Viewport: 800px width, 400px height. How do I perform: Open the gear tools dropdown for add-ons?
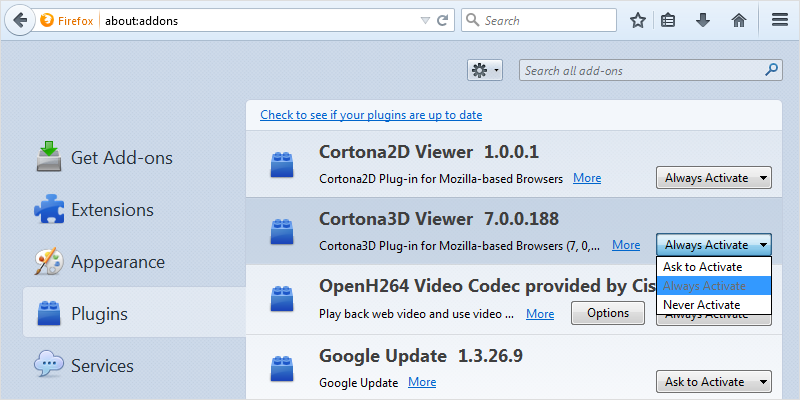[x=485, y=70]
